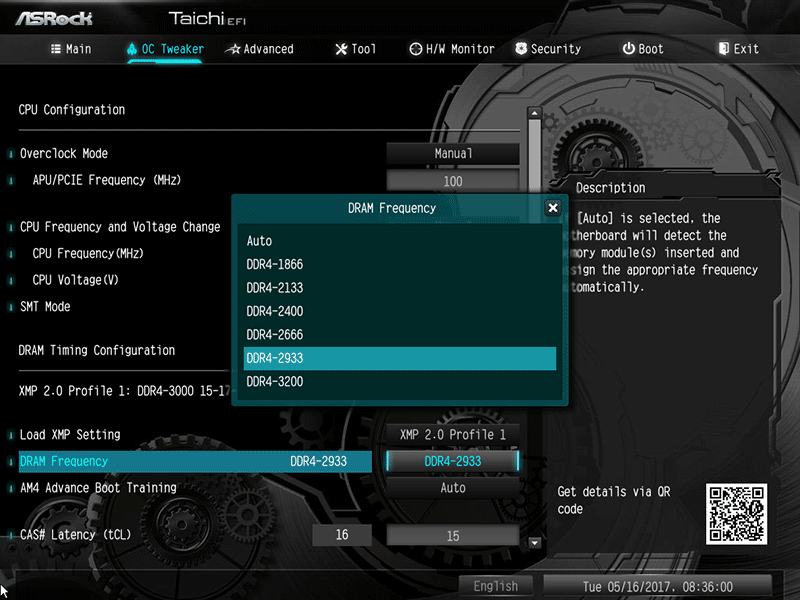Select the DRAM Frequency row label

pos(64,461)
